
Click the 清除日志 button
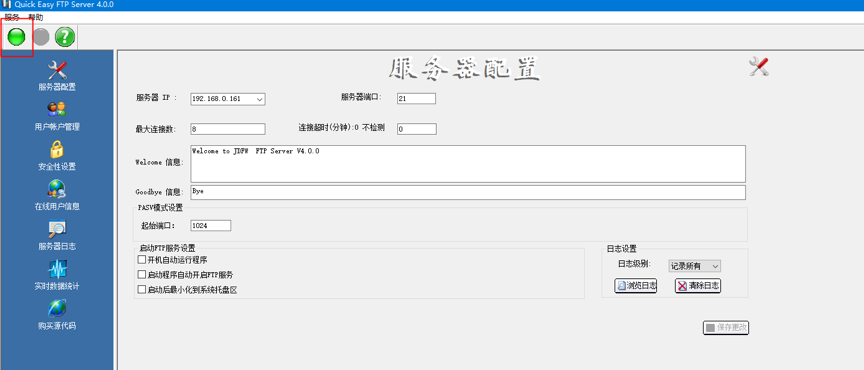[x=698, y=286]
